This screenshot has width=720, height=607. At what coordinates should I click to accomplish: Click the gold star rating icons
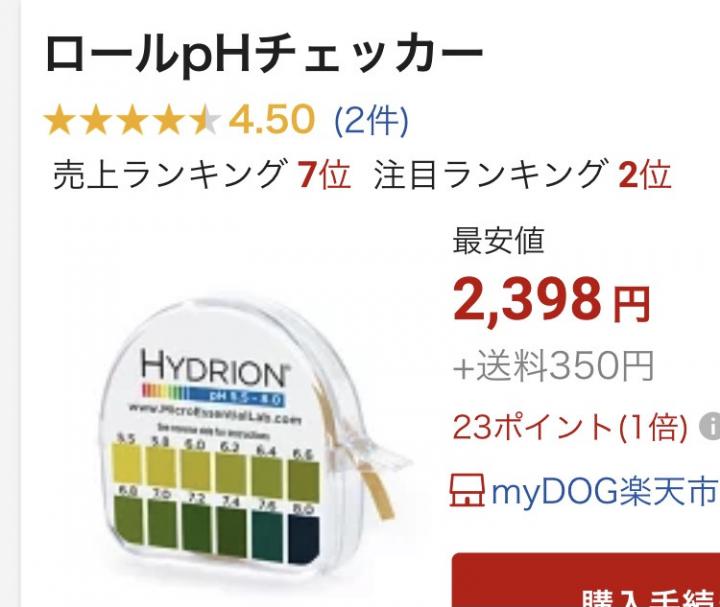[x=132, y=119]
